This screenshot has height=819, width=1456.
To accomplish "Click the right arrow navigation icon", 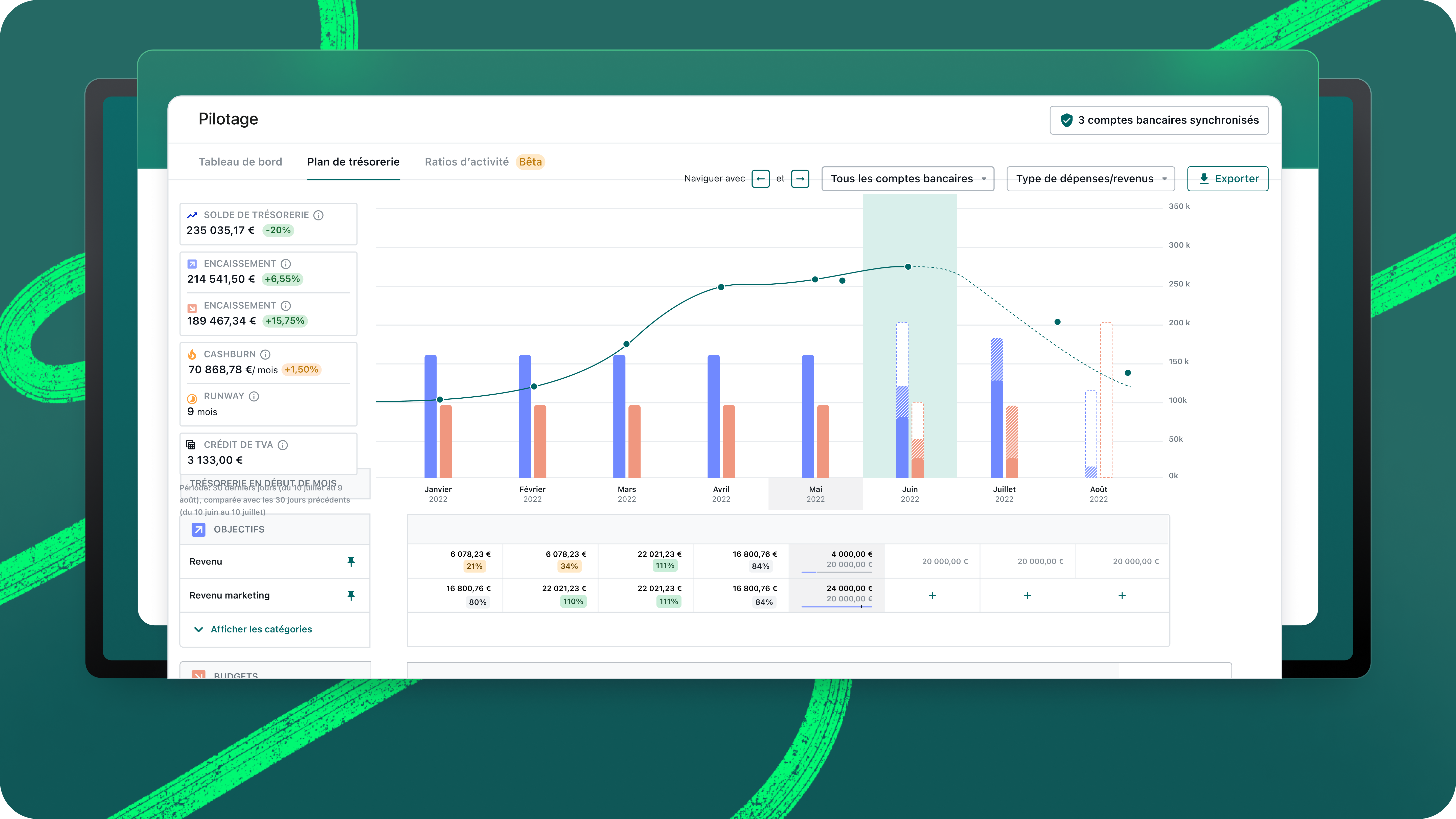I will (800, 179).
